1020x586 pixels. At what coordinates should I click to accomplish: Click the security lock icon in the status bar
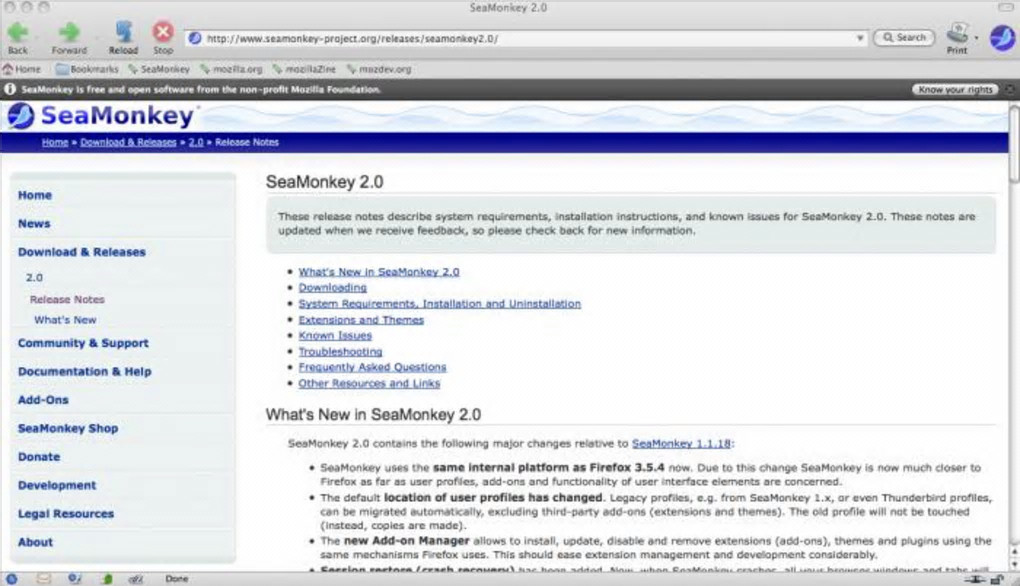click(996, 579)
